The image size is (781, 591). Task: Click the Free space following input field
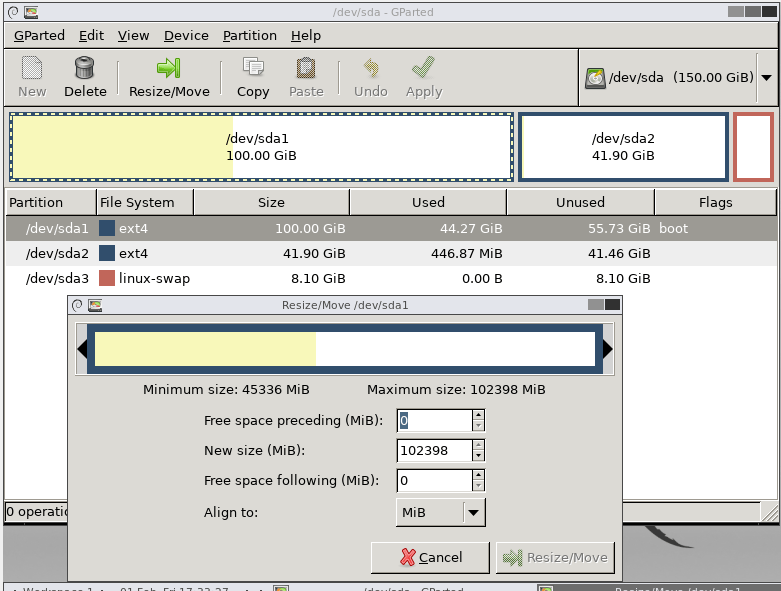(x=434, y=480)
